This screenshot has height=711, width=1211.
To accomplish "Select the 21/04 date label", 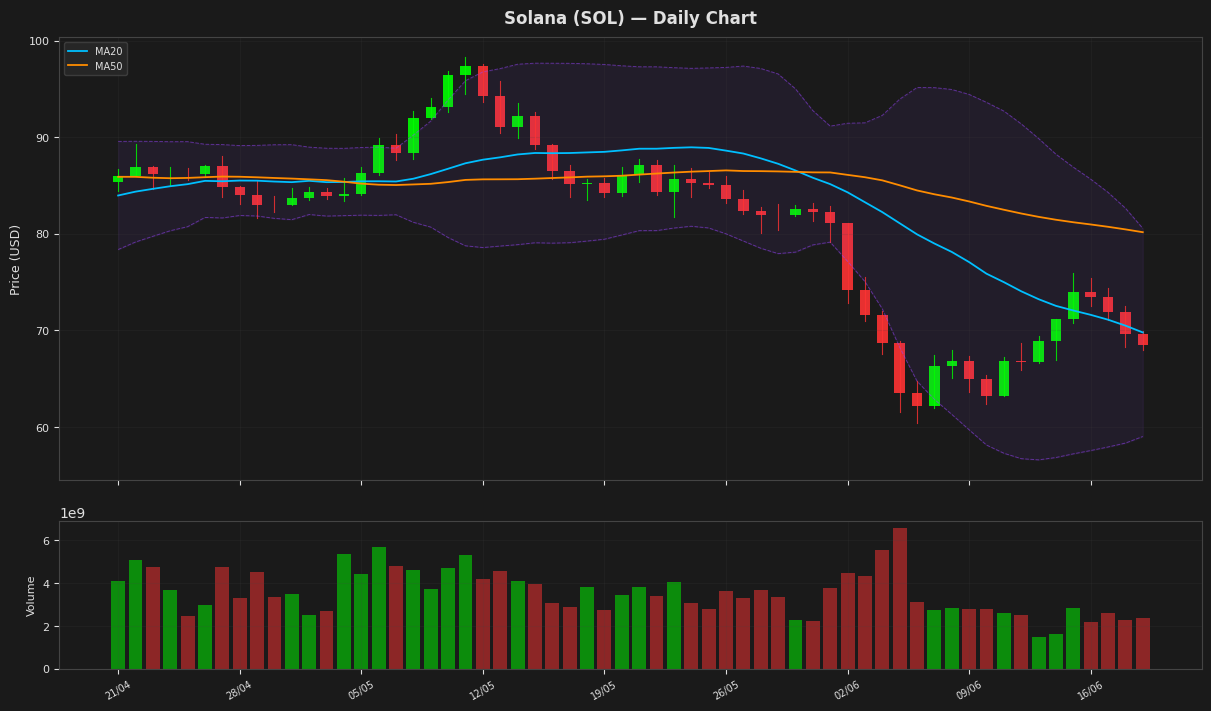I will pos(118,689).
